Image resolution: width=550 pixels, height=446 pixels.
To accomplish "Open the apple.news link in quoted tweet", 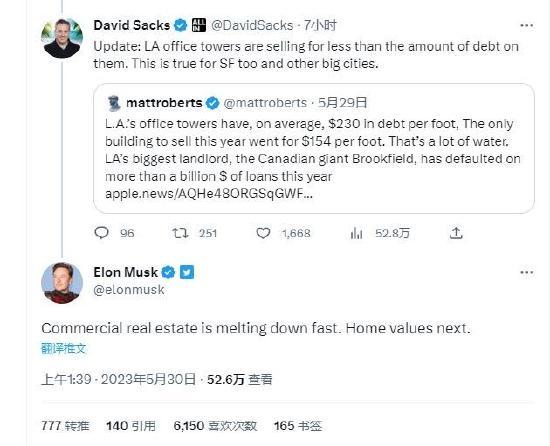I will click(x=209, y=194).
